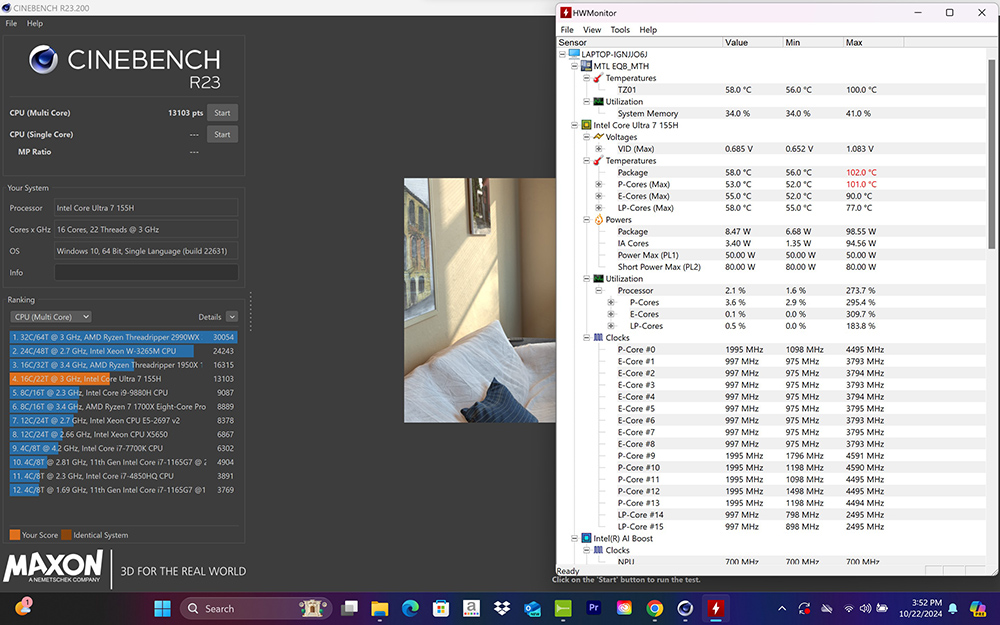This screenshot has height=625, width=1000.
Task: Expand the P-Cores (Max) temperature row
Action: pos(598,184)
